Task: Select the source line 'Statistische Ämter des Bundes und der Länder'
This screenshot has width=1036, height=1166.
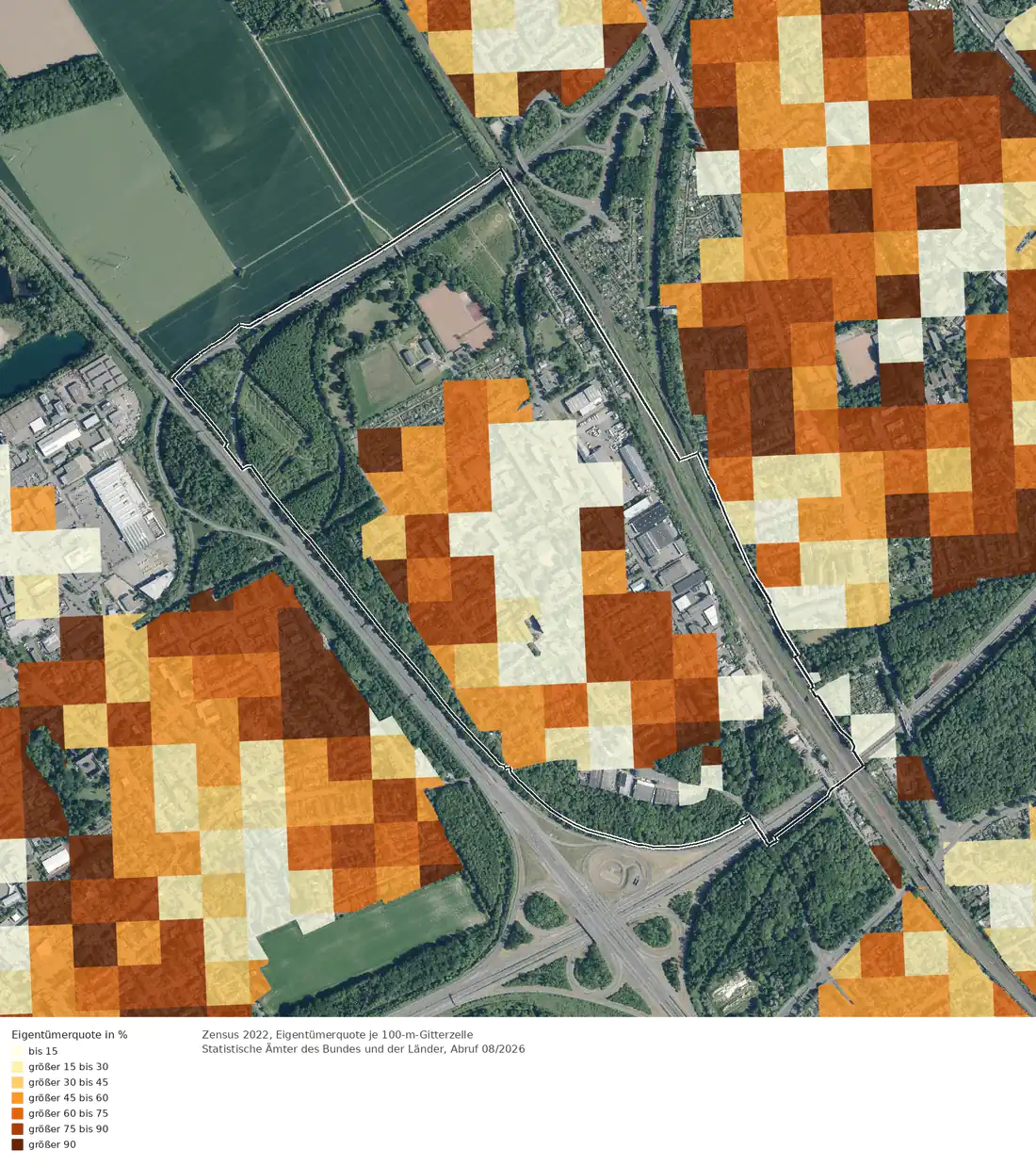Action: [x=325, y=1049]
